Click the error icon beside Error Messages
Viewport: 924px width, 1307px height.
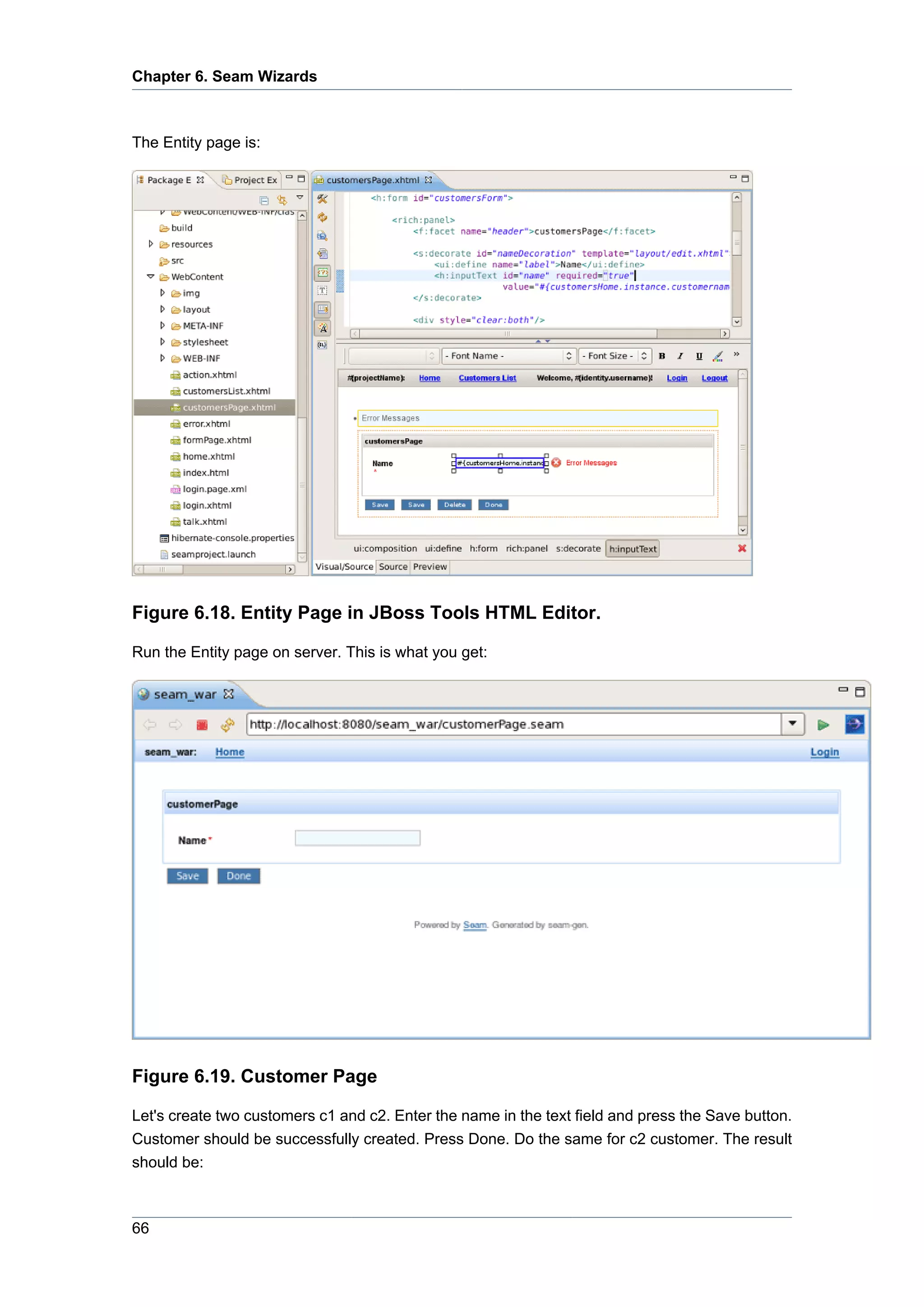click(x=556, y=463)
